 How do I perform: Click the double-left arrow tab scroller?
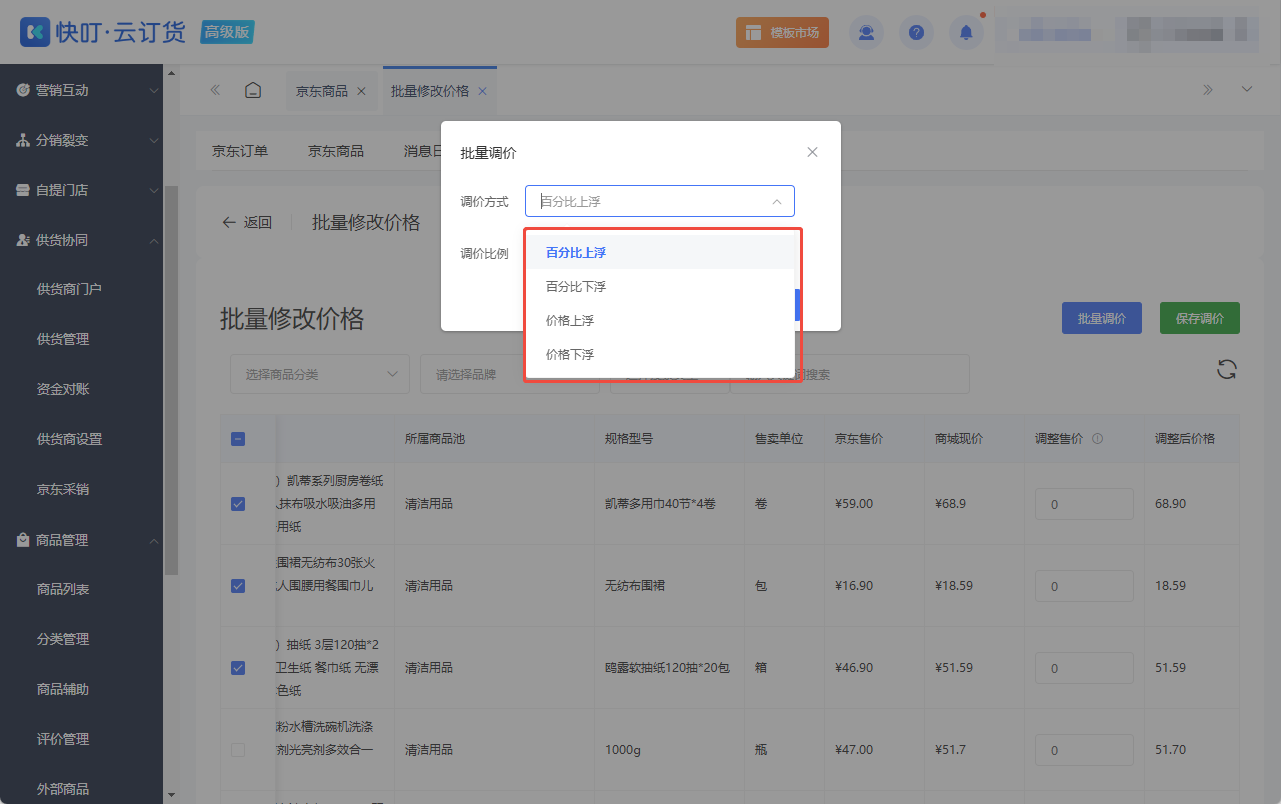tap(215, 90)
